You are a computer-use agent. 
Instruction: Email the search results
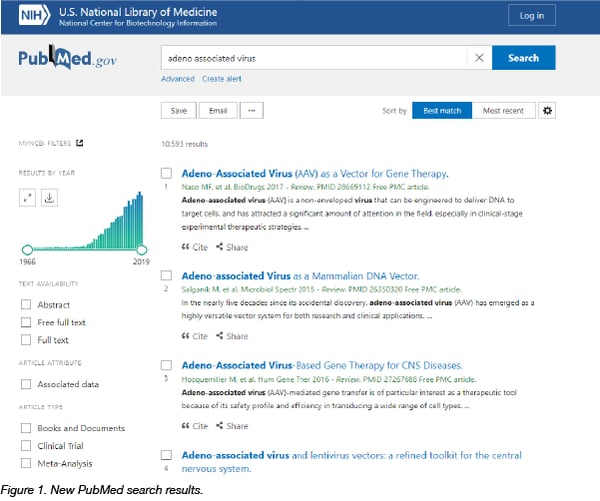click(x=218, y=111)
